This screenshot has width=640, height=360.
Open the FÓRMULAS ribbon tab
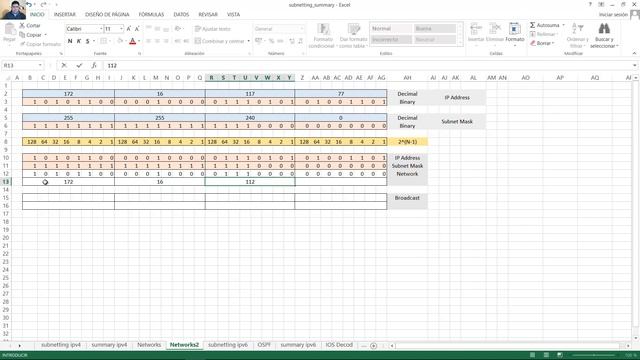tap(151, 14)
